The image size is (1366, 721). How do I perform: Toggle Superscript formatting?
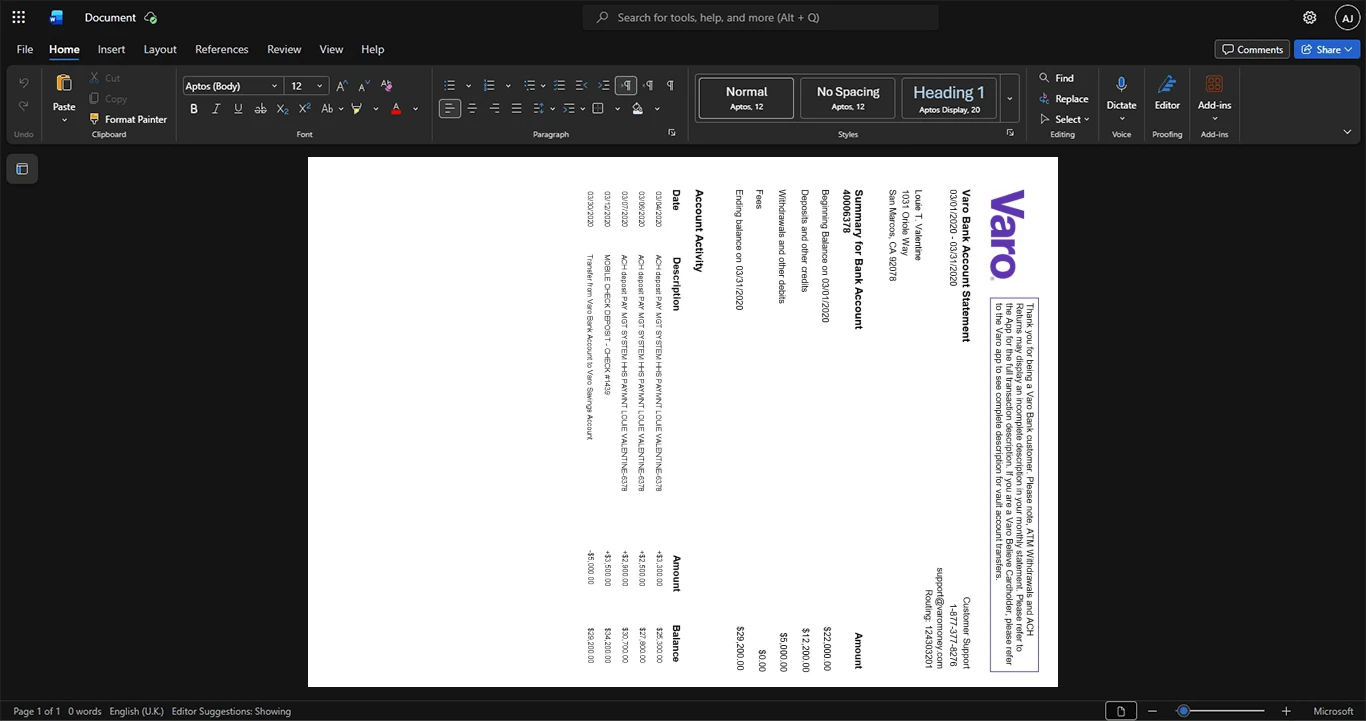pyautogui.click(x=304, y=108)
